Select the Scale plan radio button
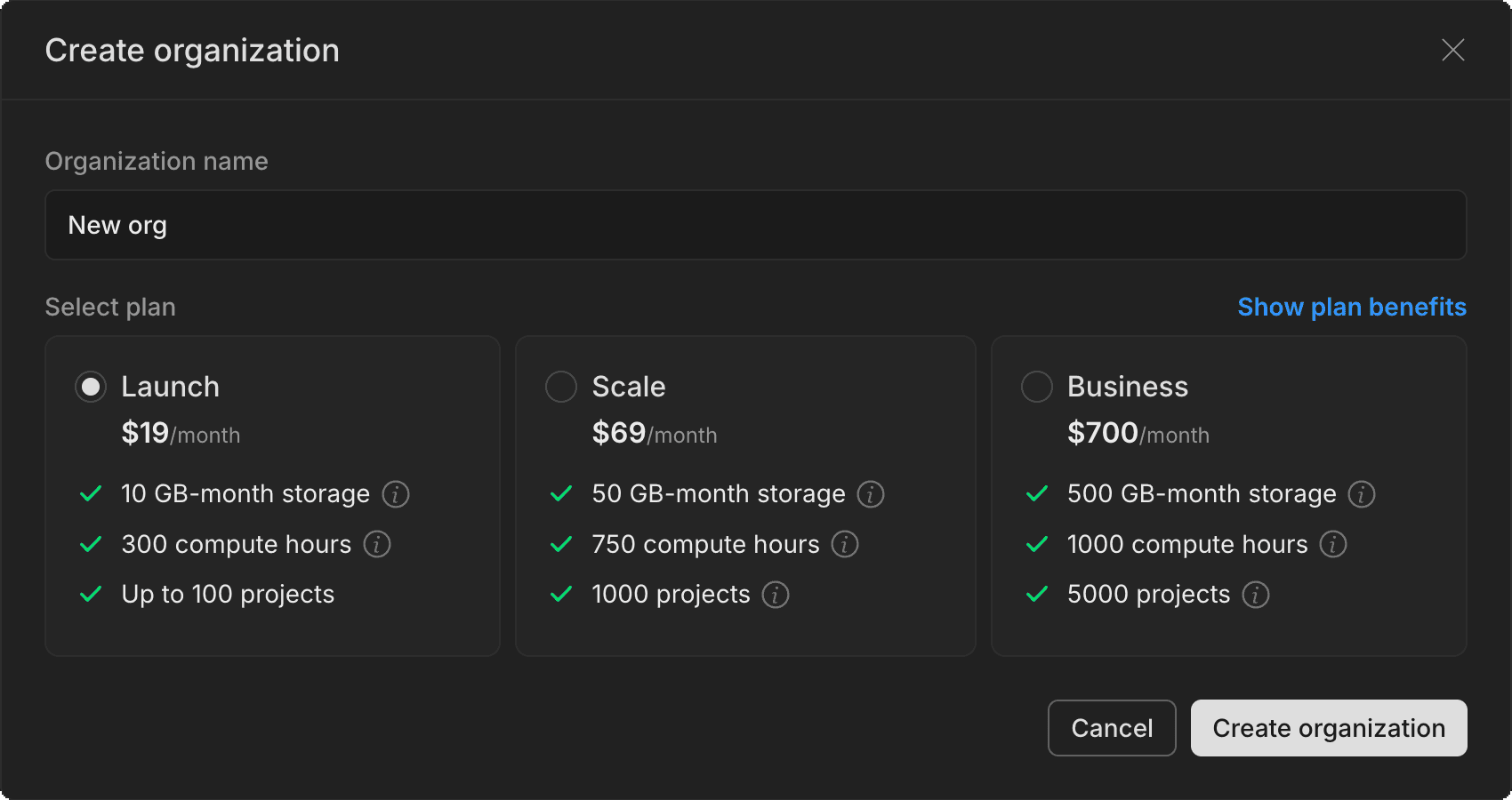The height and width of the screenshot is (800, 1512). (x=561, y=386)
